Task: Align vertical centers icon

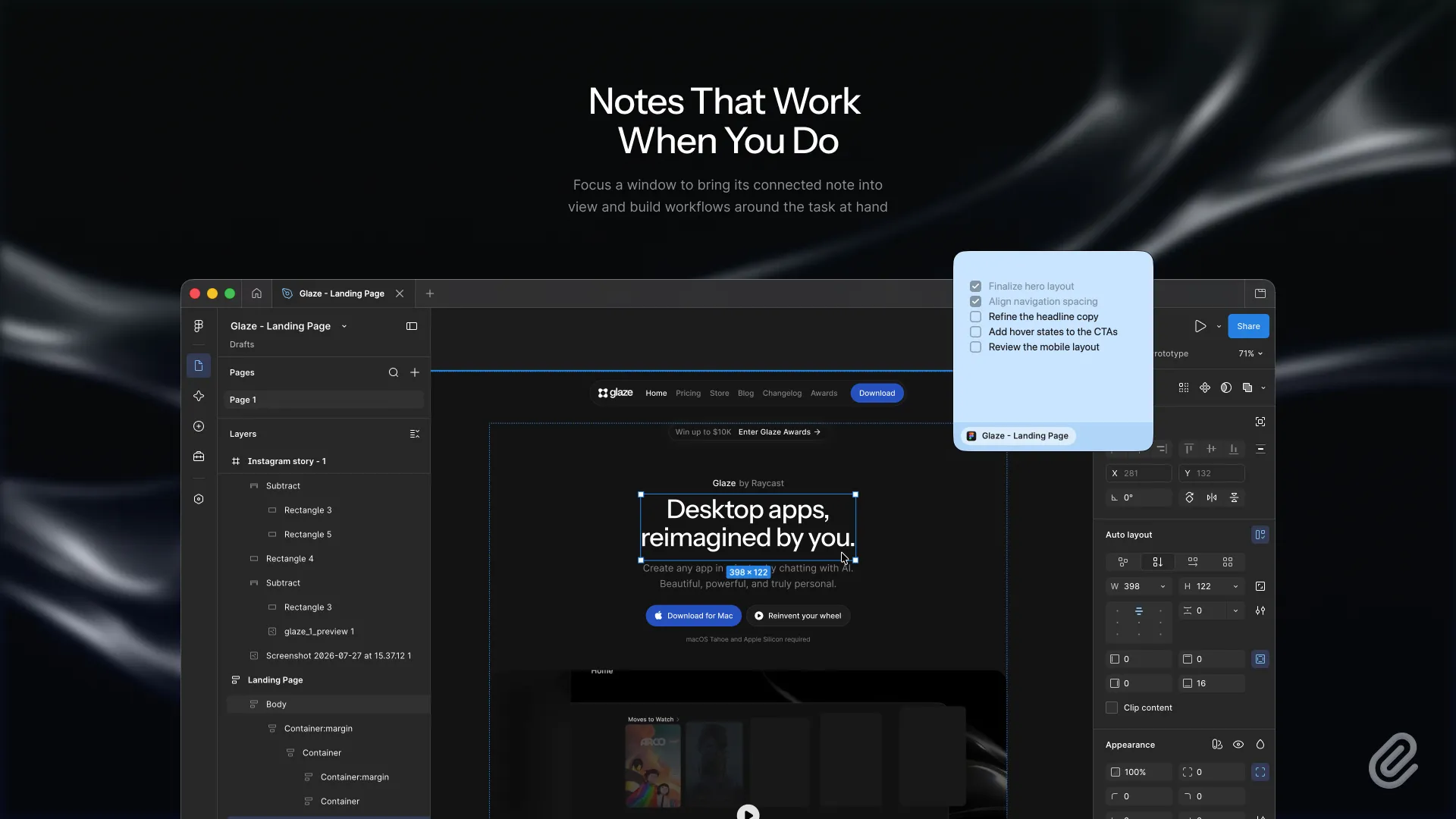Action: pos(1211,449)
